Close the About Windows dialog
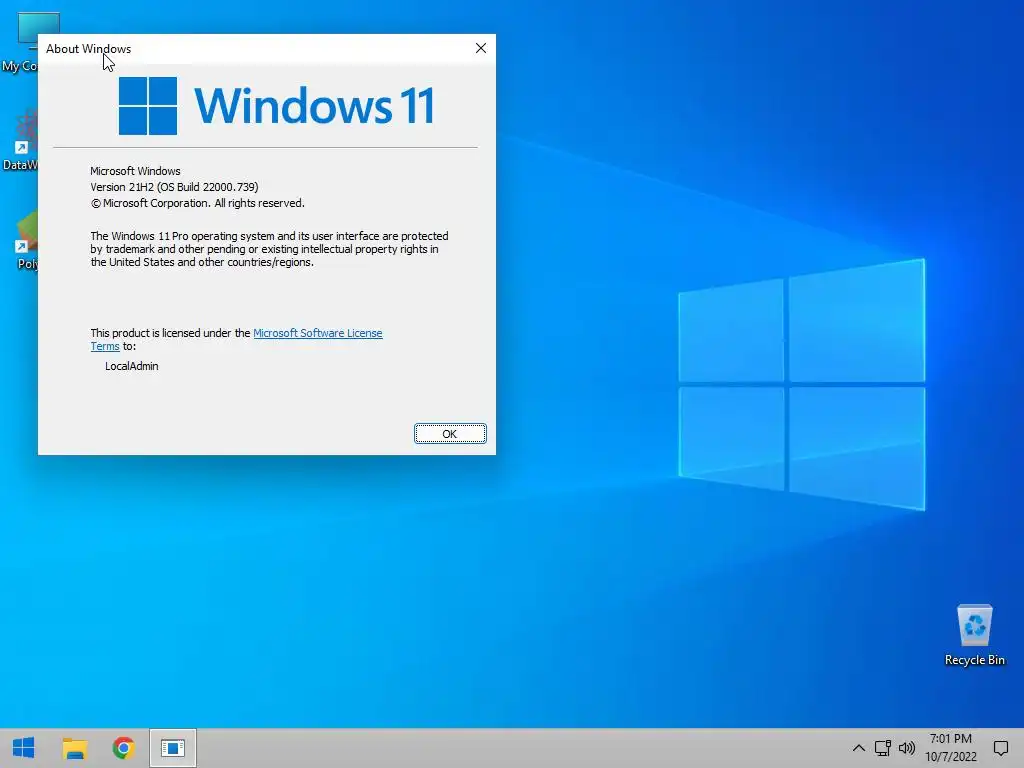This screenshot has height=768, width=1024. (481, 48)
